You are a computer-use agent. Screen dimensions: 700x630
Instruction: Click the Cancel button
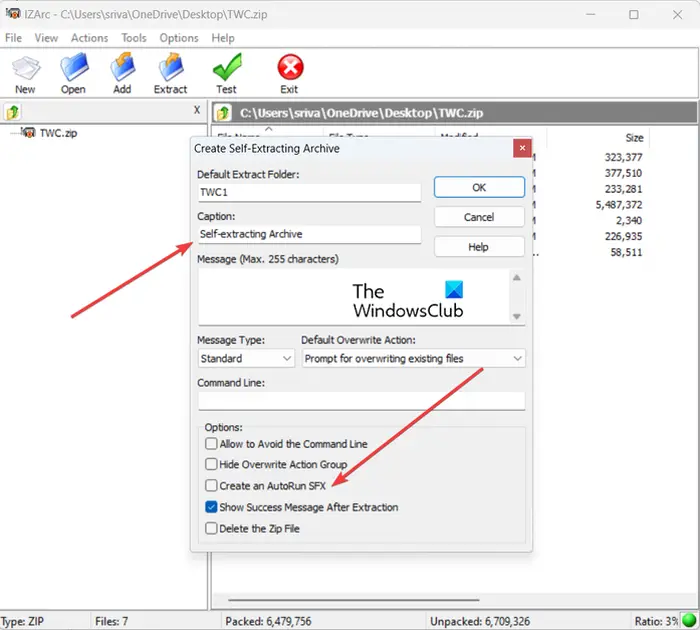479,217
